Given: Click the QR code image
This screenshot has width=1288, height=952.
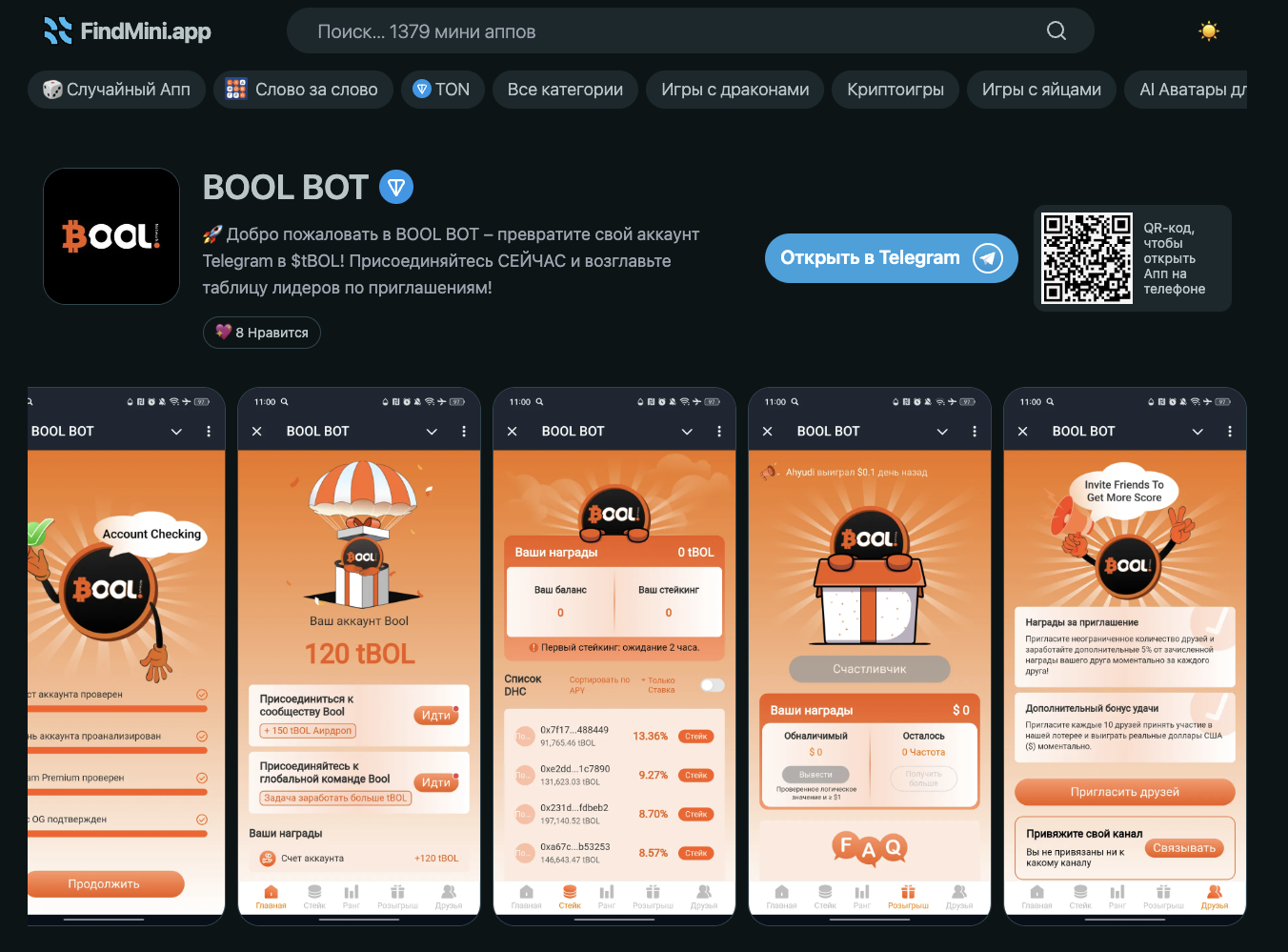Looking at the screenshot, I should tap(1087, 258).
